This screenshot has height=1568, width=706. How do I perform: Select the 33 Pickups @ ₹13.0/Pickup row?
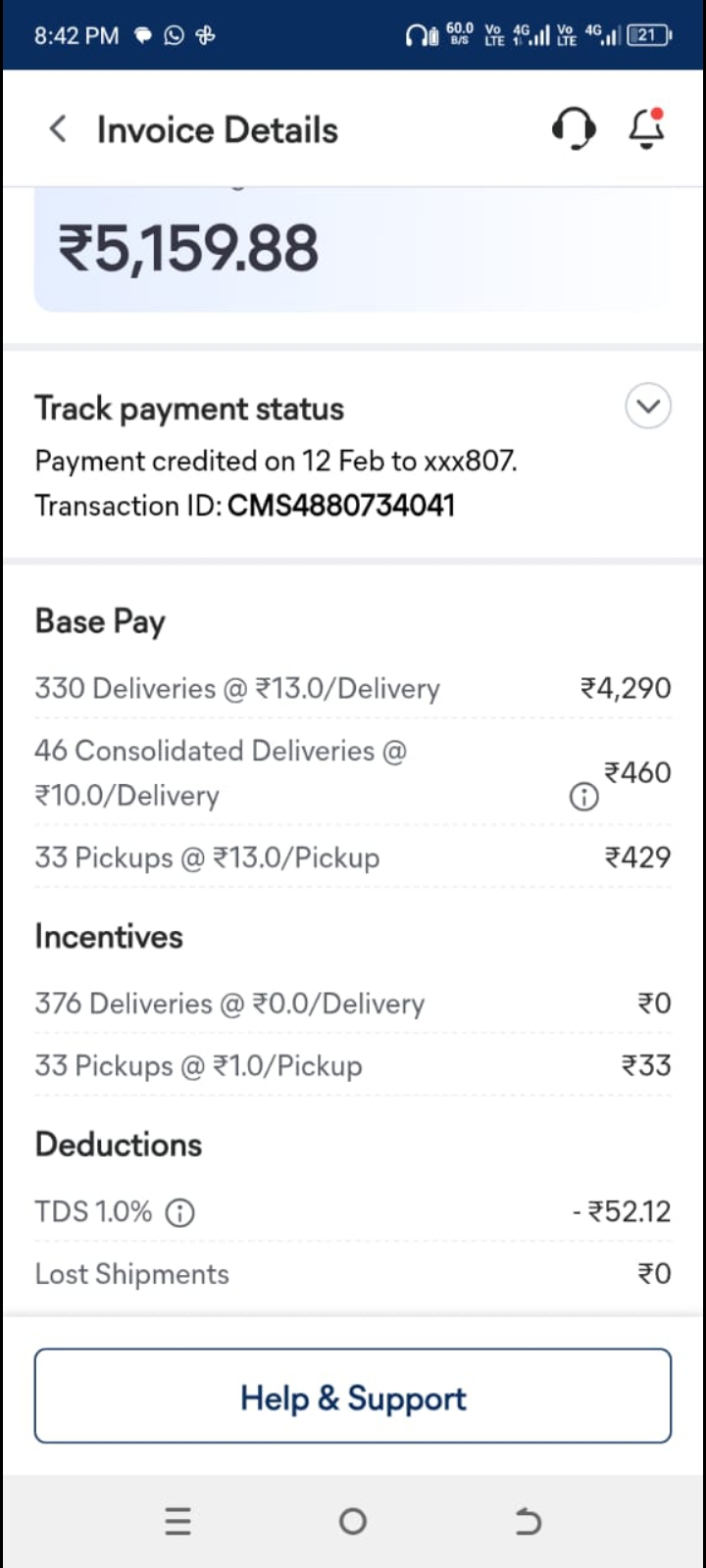tap(353, 857)
